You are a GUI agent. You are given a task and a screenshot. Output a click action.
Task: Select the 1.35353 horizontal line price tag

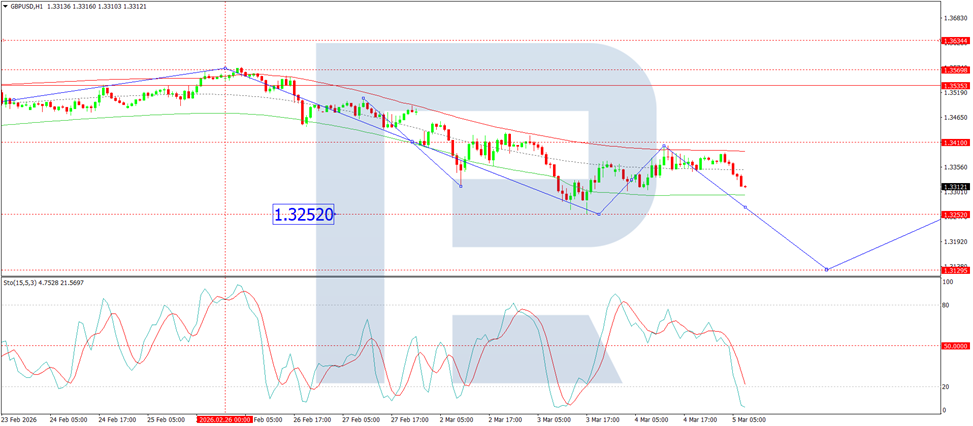click(x=956, y=85)
